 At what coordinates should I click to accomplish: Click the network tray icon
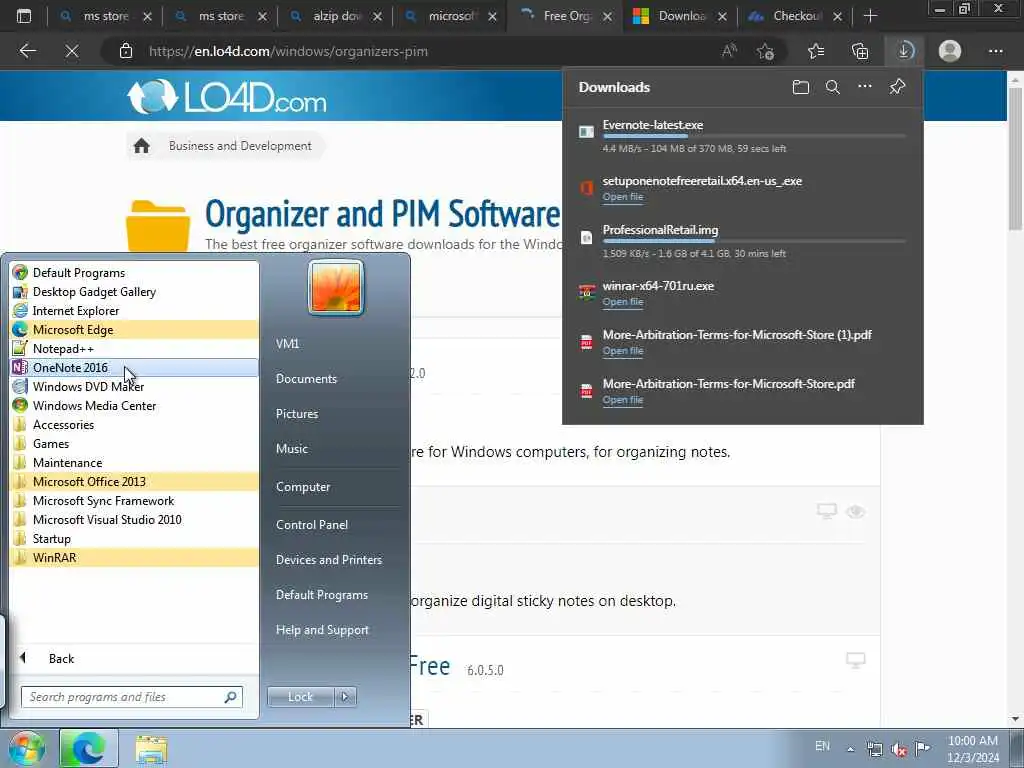pos(874,749)
